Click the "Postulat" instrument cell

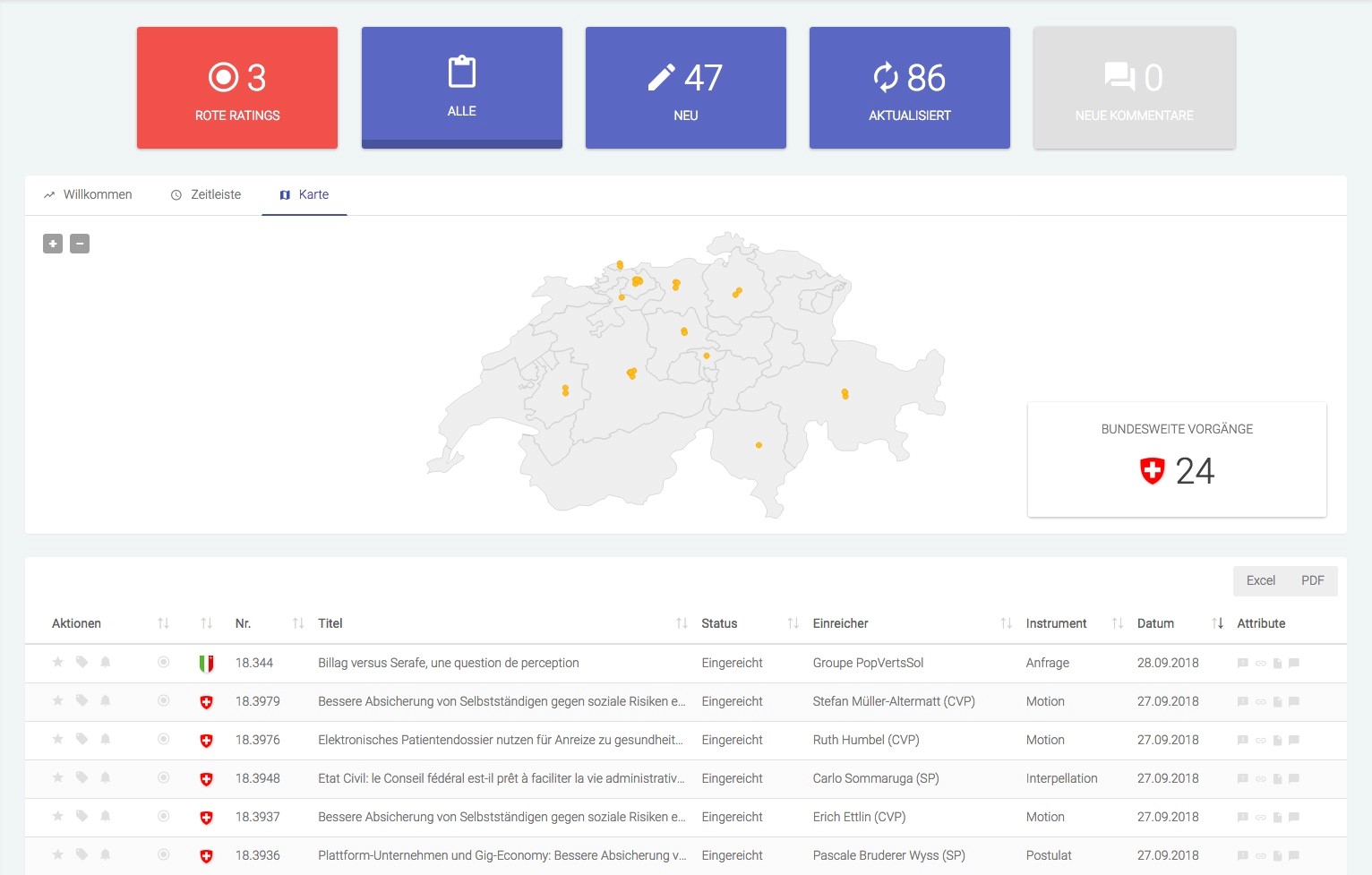(x=1049, y=855)
